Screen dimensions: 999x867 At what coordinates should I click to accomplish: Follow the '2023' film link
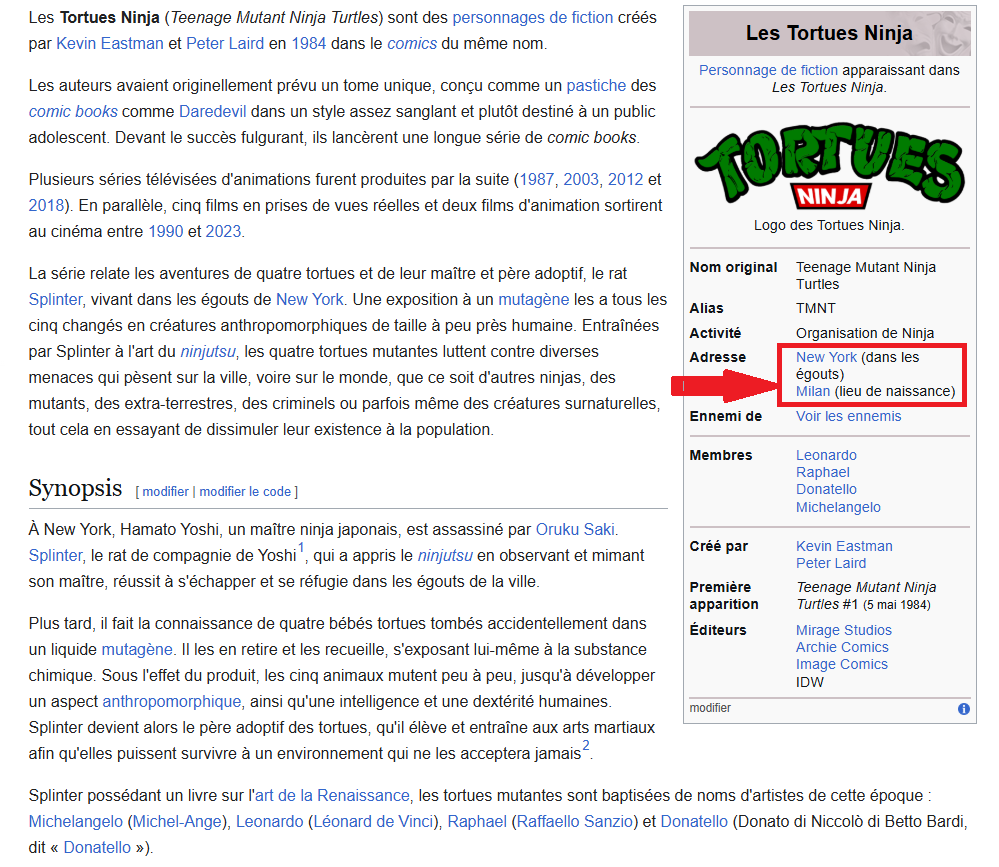223,231
